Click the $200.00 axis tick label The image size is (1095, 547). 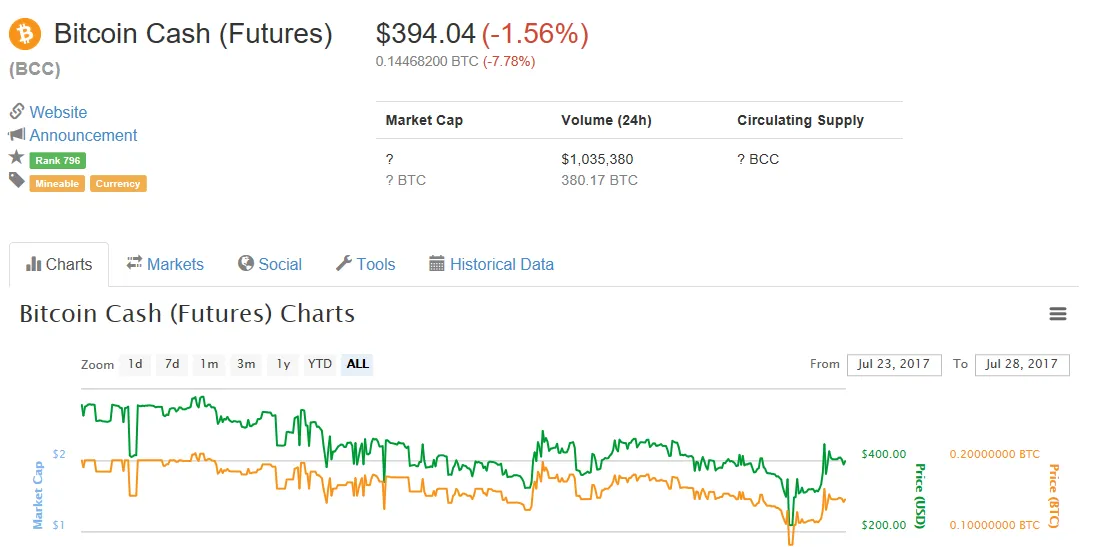pos(883,525)
